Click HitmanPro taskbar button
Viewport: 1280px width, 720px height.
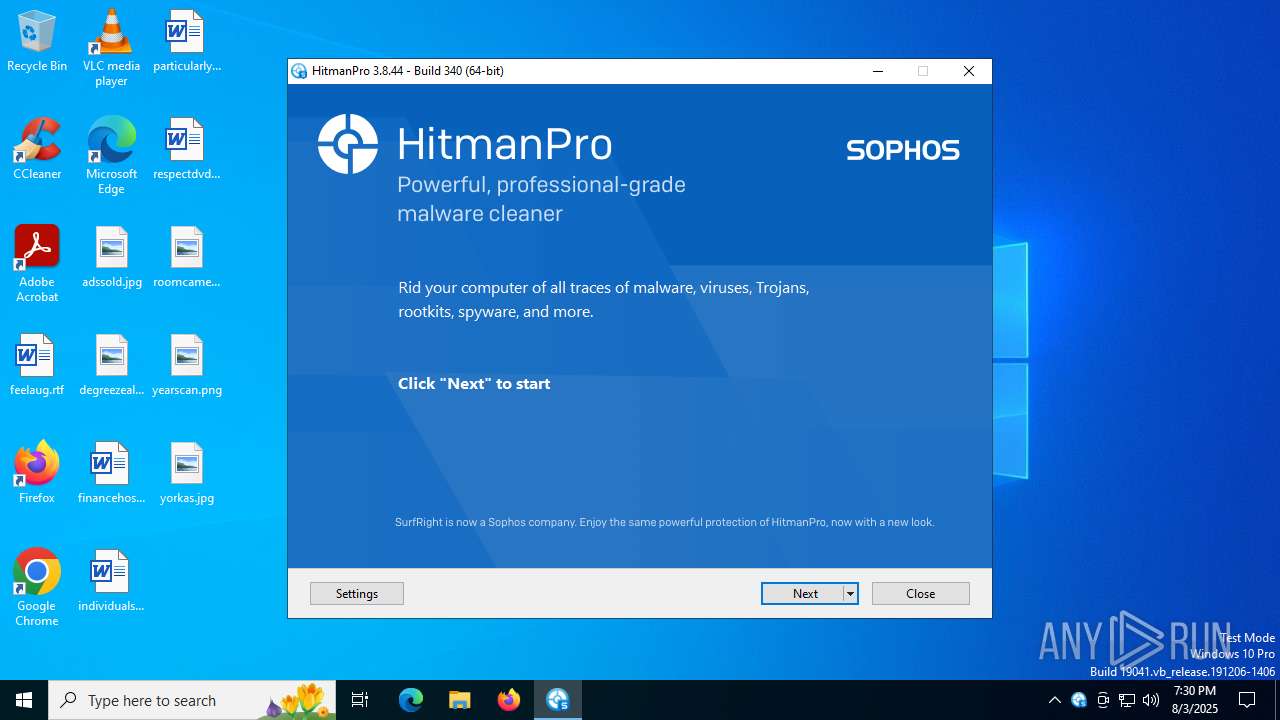557,700
